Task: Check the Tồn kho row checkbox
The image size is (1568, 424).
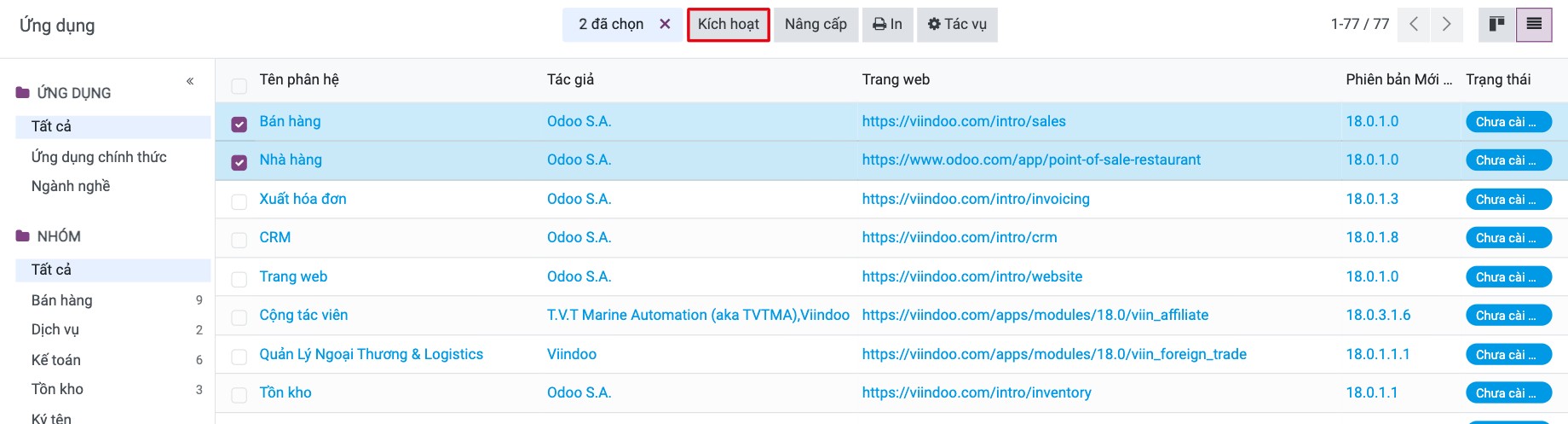Action: [239, 396]
